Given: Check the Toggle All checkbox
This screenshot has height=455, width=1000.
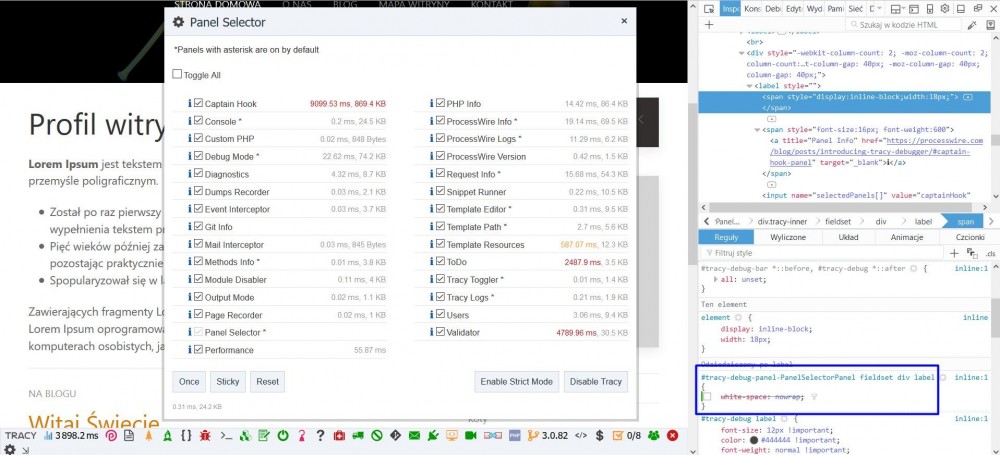Looking at the screenshot, I should point(178,74).
